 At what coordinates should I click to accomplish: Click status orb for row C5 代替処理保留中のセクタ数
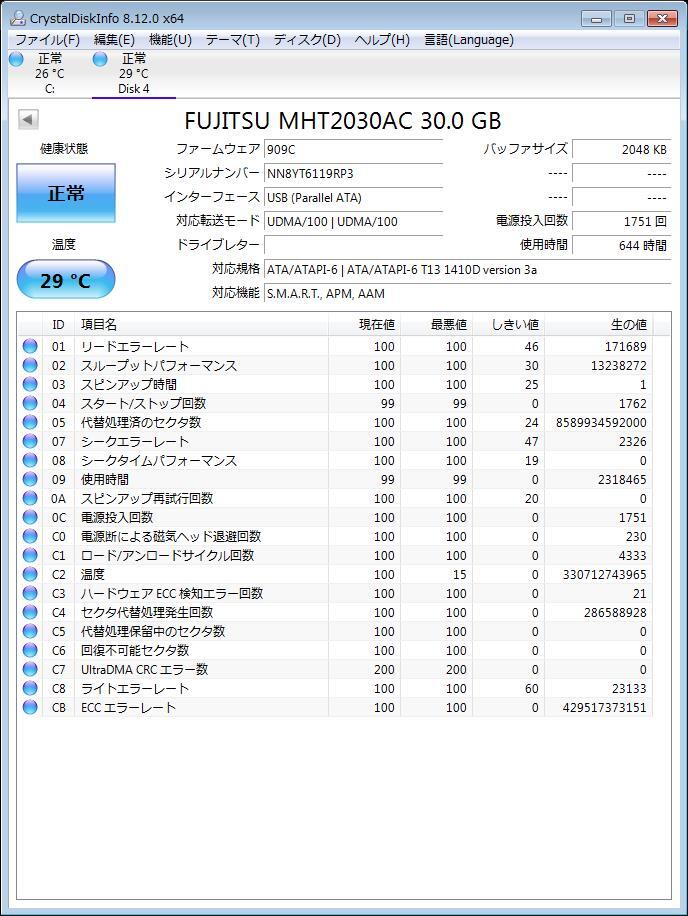tap(30, 631)
